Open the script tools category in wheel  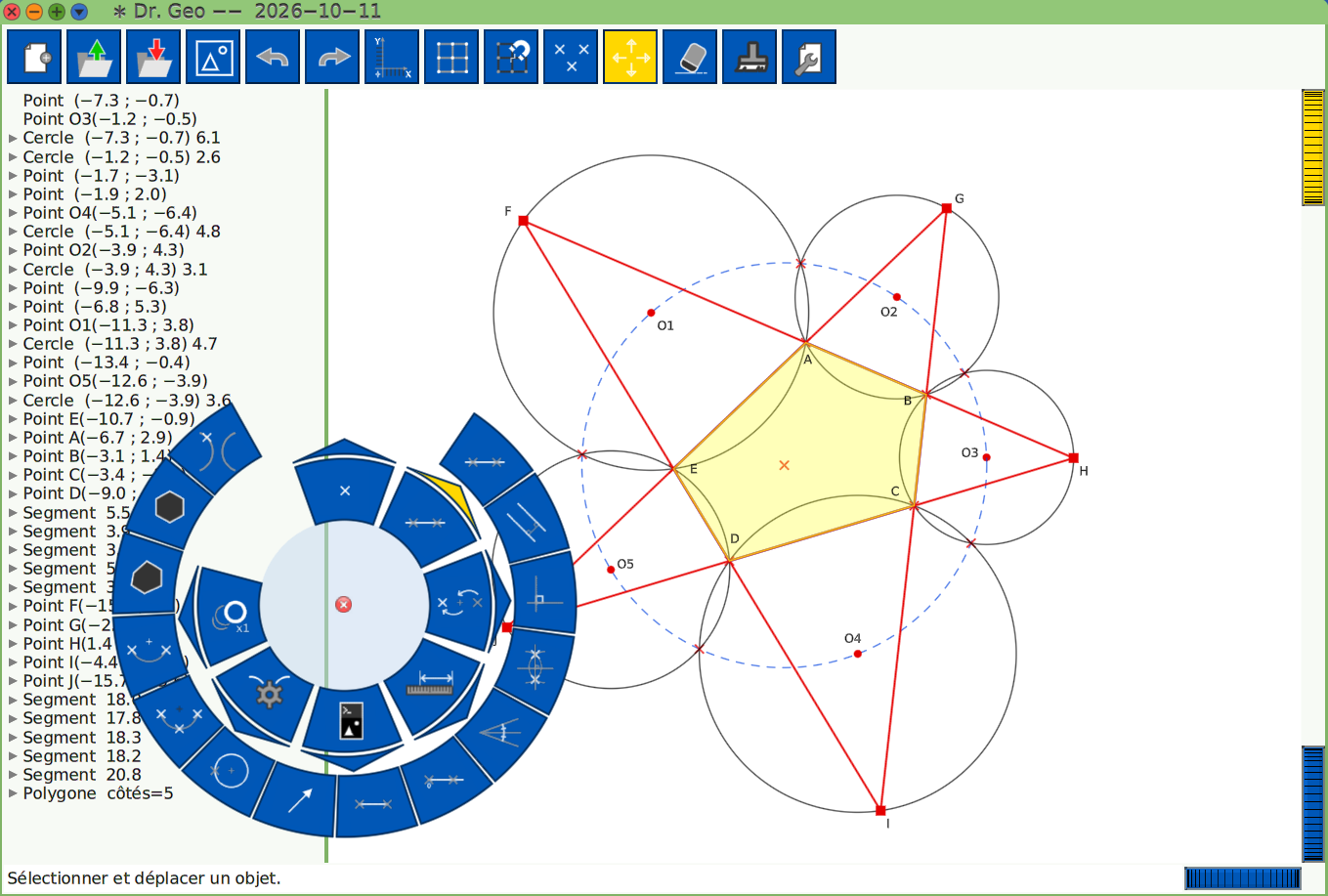click(x=352, y=721)
